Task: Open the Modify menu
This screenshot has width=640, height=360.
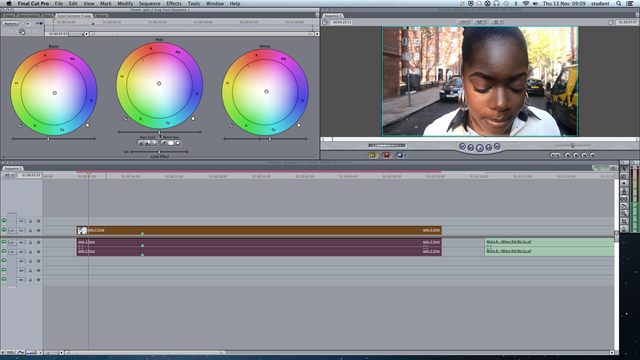Action: 125,3
